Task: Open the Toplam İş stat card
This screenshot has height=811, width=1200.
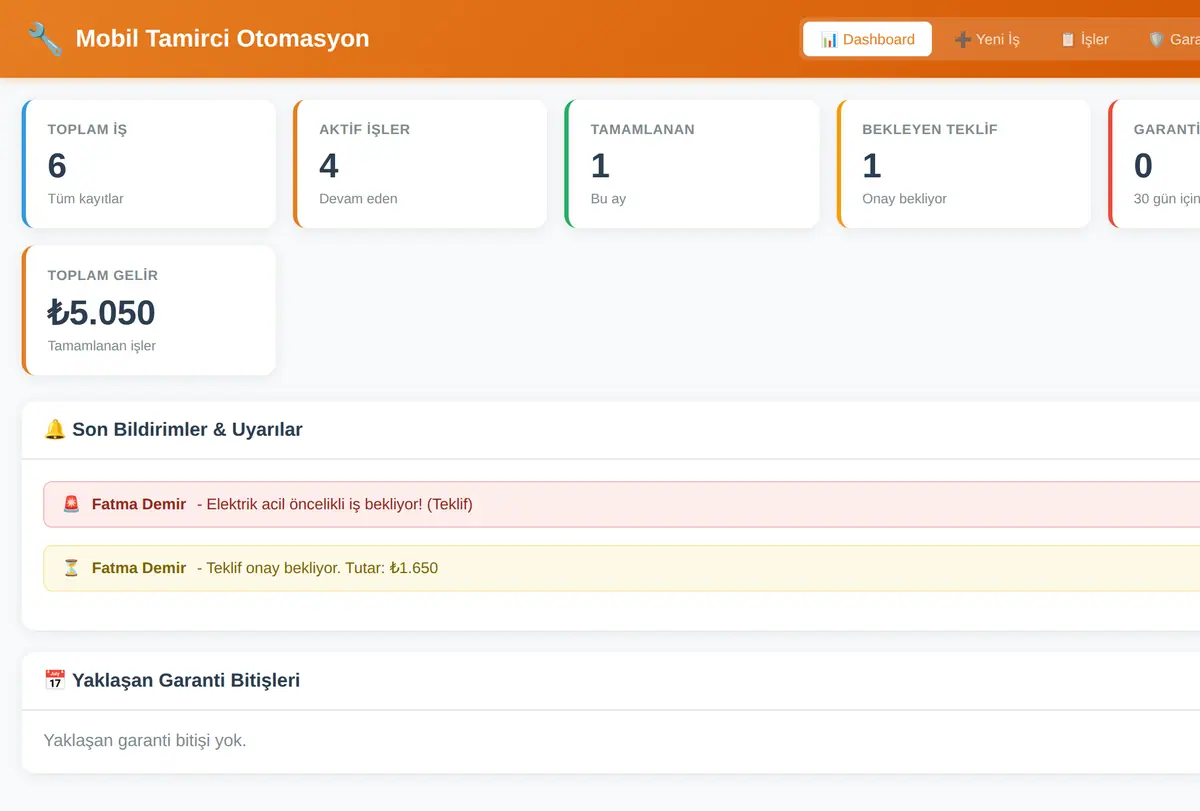Action: click(x=148, y=164)
